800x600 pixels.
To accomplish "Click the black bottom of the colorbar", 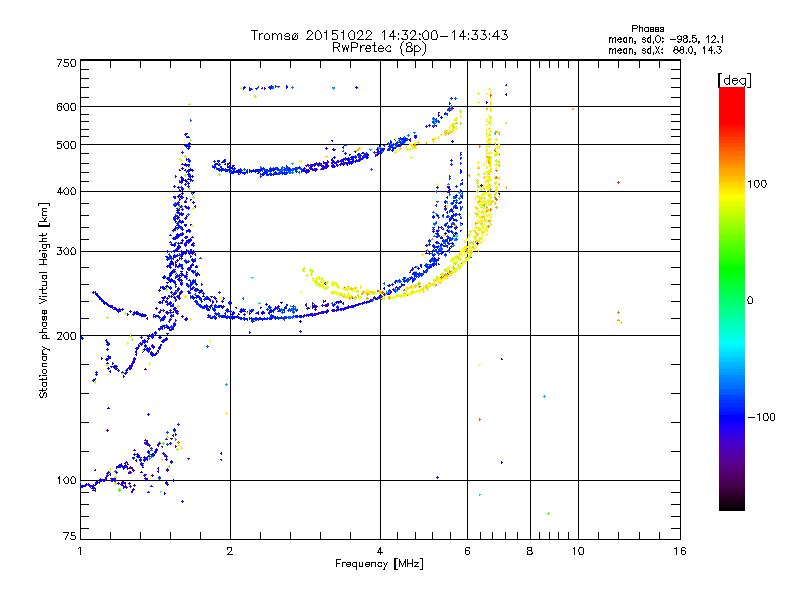I will click(x=732, y=503).
